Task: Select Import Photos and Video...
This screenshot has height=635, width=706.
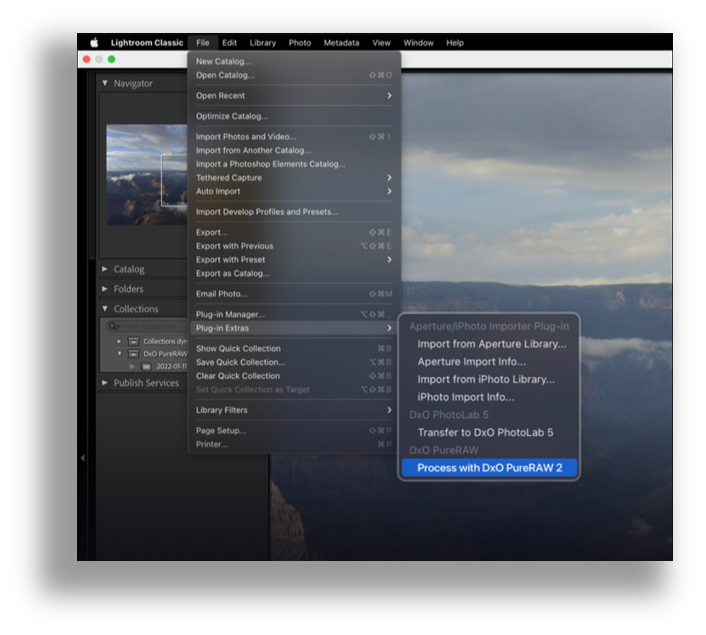Action: pos(294,136)
